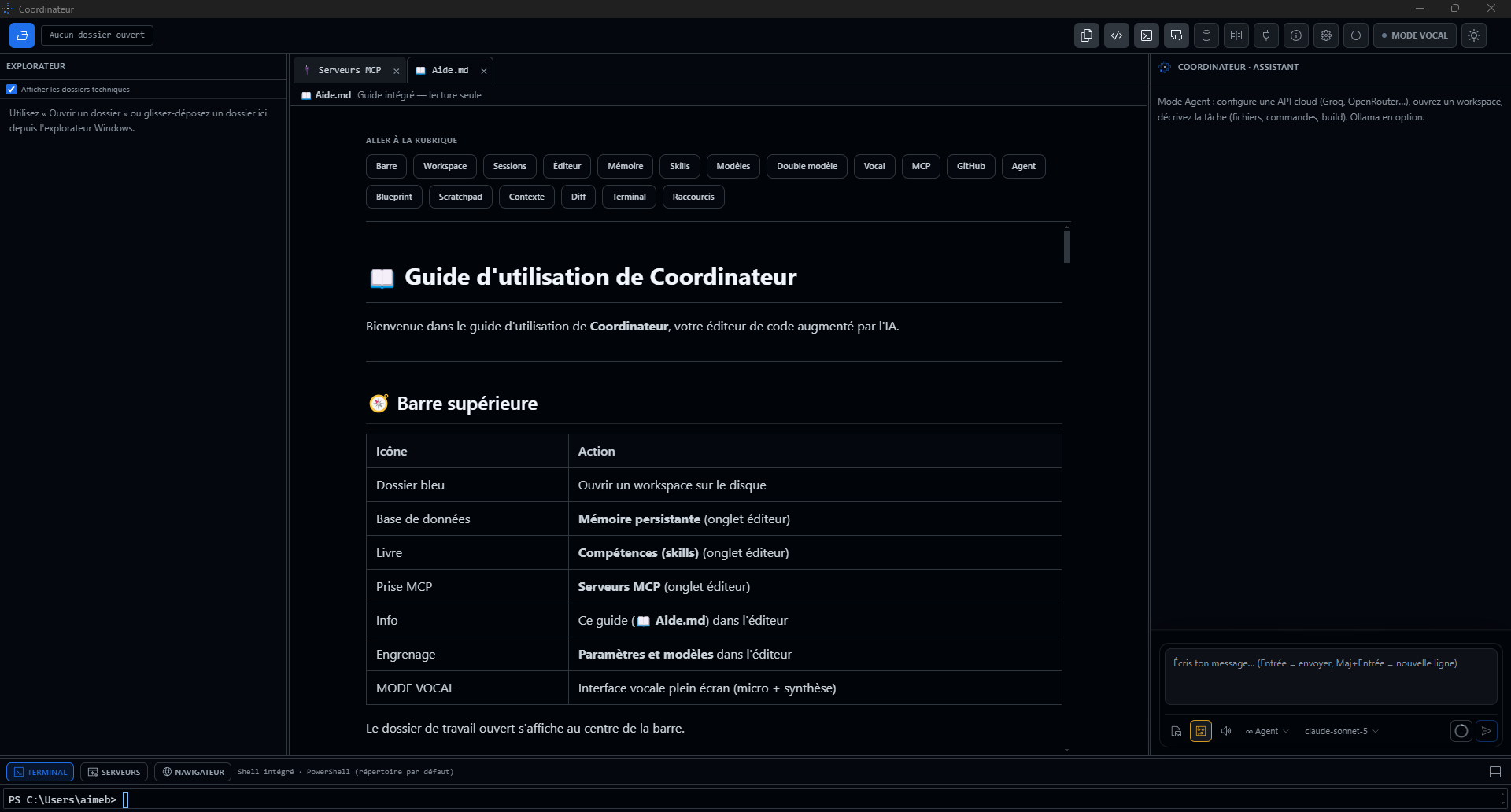Screen dimensions: 1511x812
Task: Jump to the Agent section
Action: [1024, 166]
